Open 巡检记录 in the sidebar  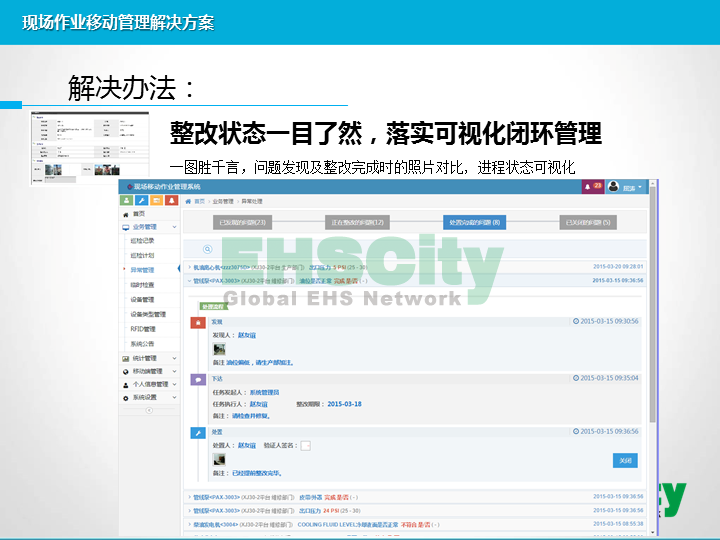pos(142,241)
